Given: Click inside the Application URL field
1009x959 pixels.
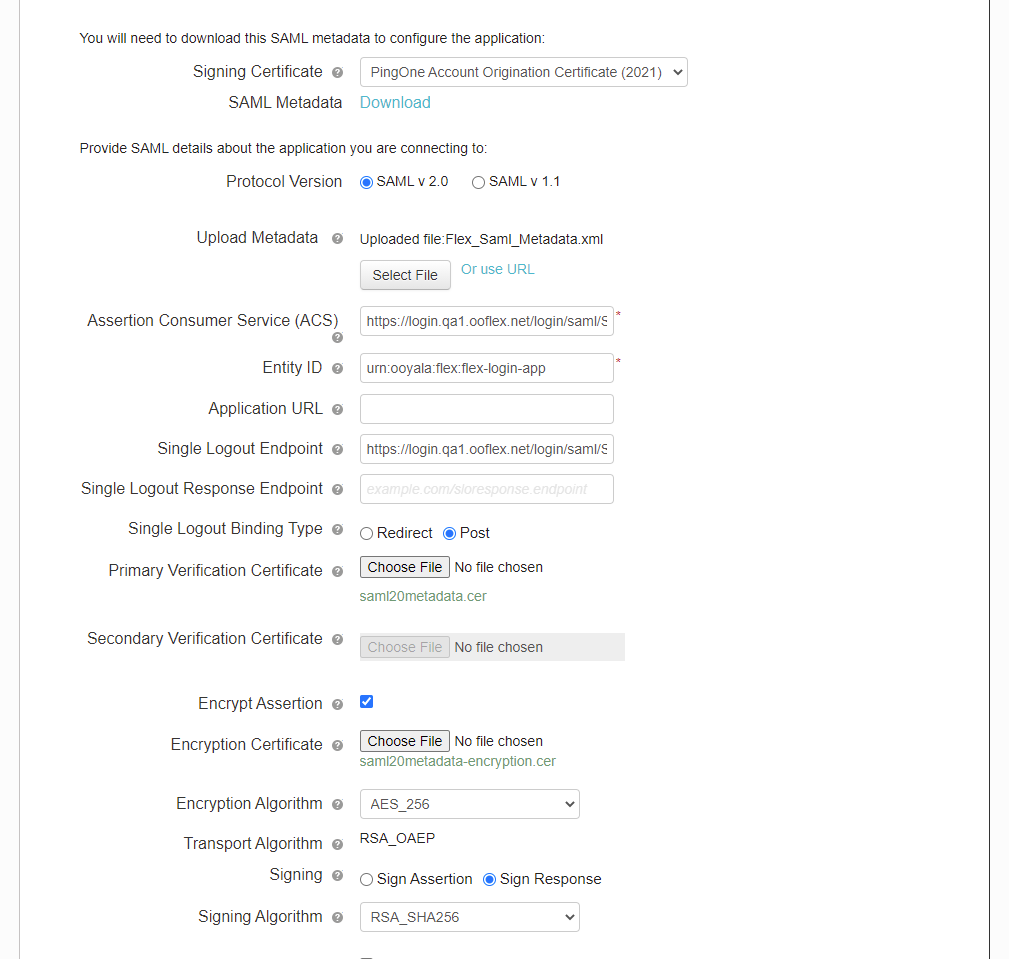Looking at the screenshot, I should pyautogui.click(x=486, y=409).
